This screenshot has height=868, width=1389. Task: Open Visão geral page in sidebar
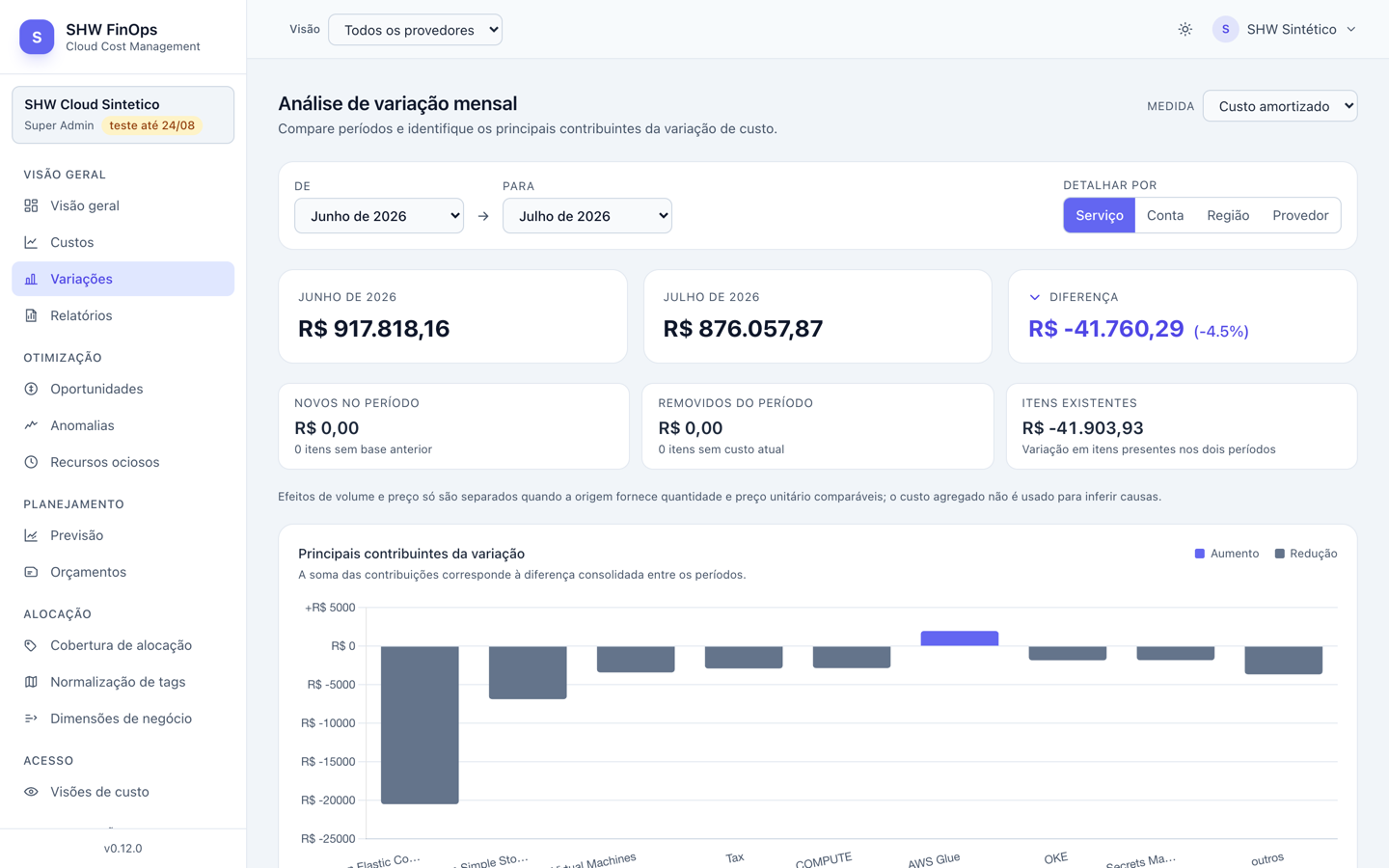[x=123, y=205]
